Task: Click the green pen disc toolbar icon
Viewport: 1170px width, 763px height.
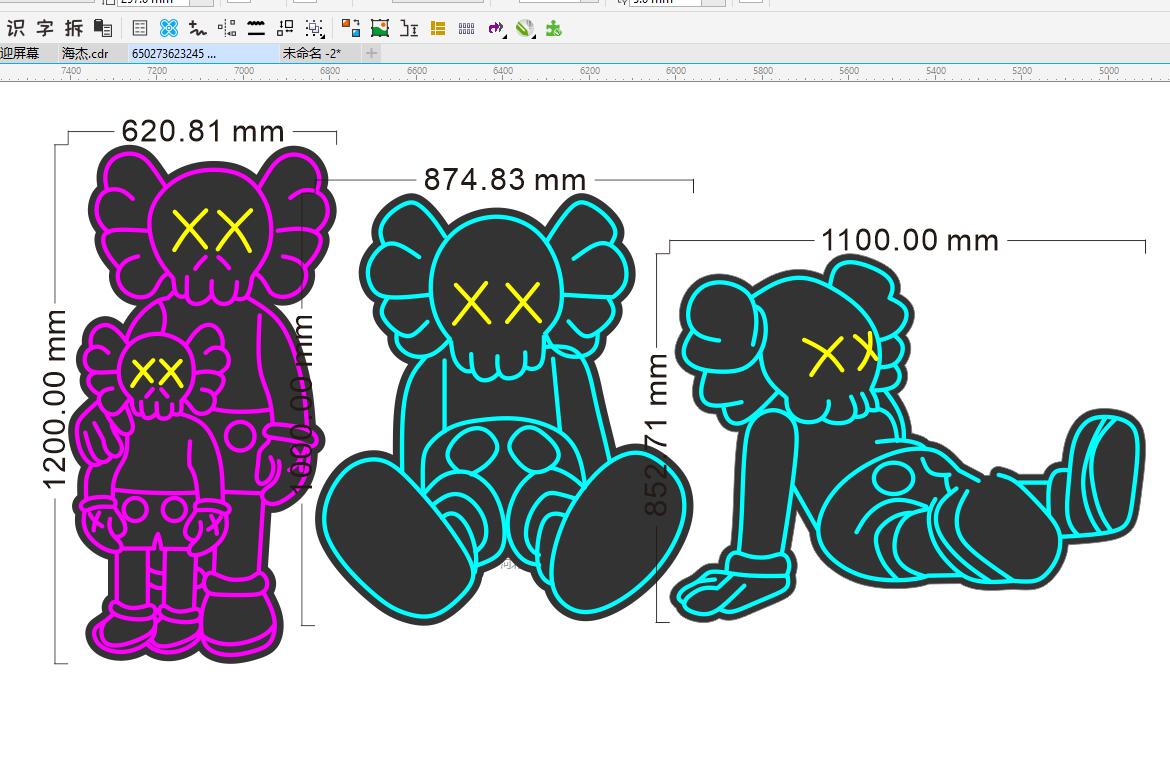Action: (525, 28)
